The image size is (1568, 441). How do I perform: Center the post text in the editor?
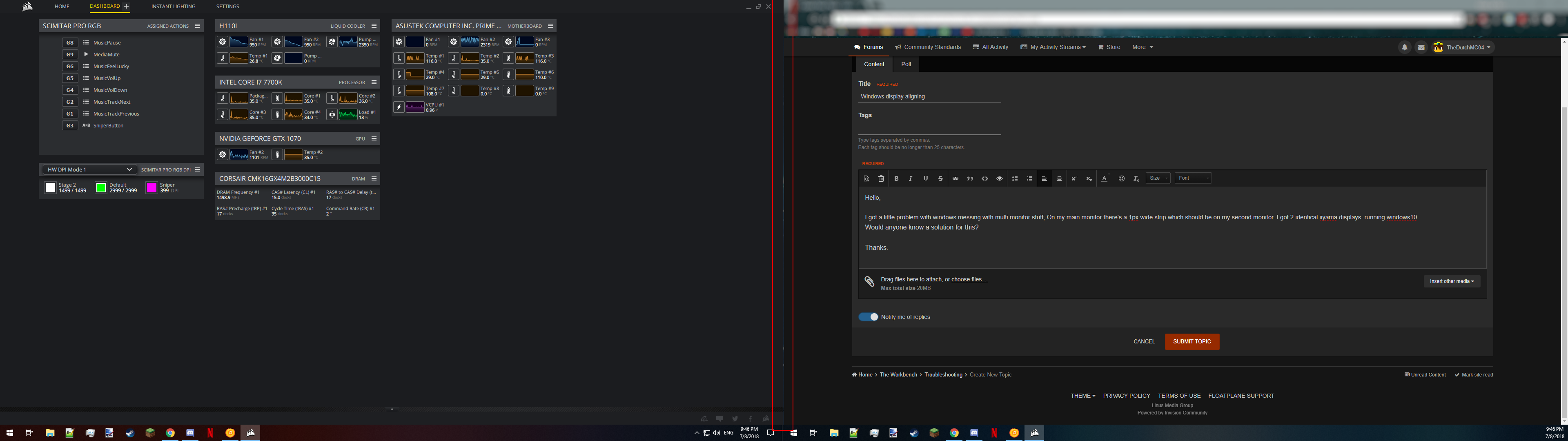(1059, 178)
